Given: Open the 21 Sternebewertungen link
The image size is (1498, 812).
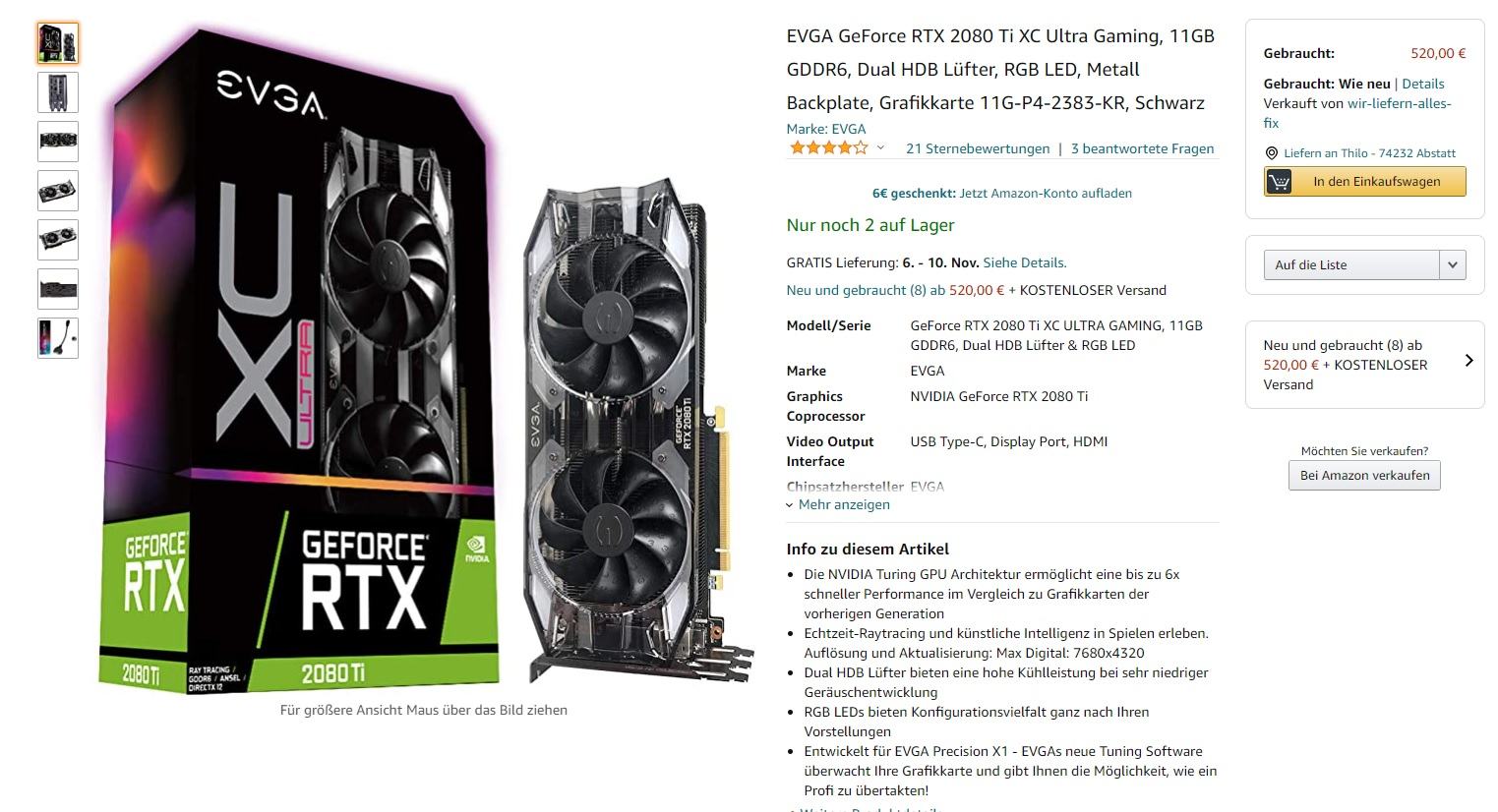Looking at the screenshot, I should [x=978, y=148].
